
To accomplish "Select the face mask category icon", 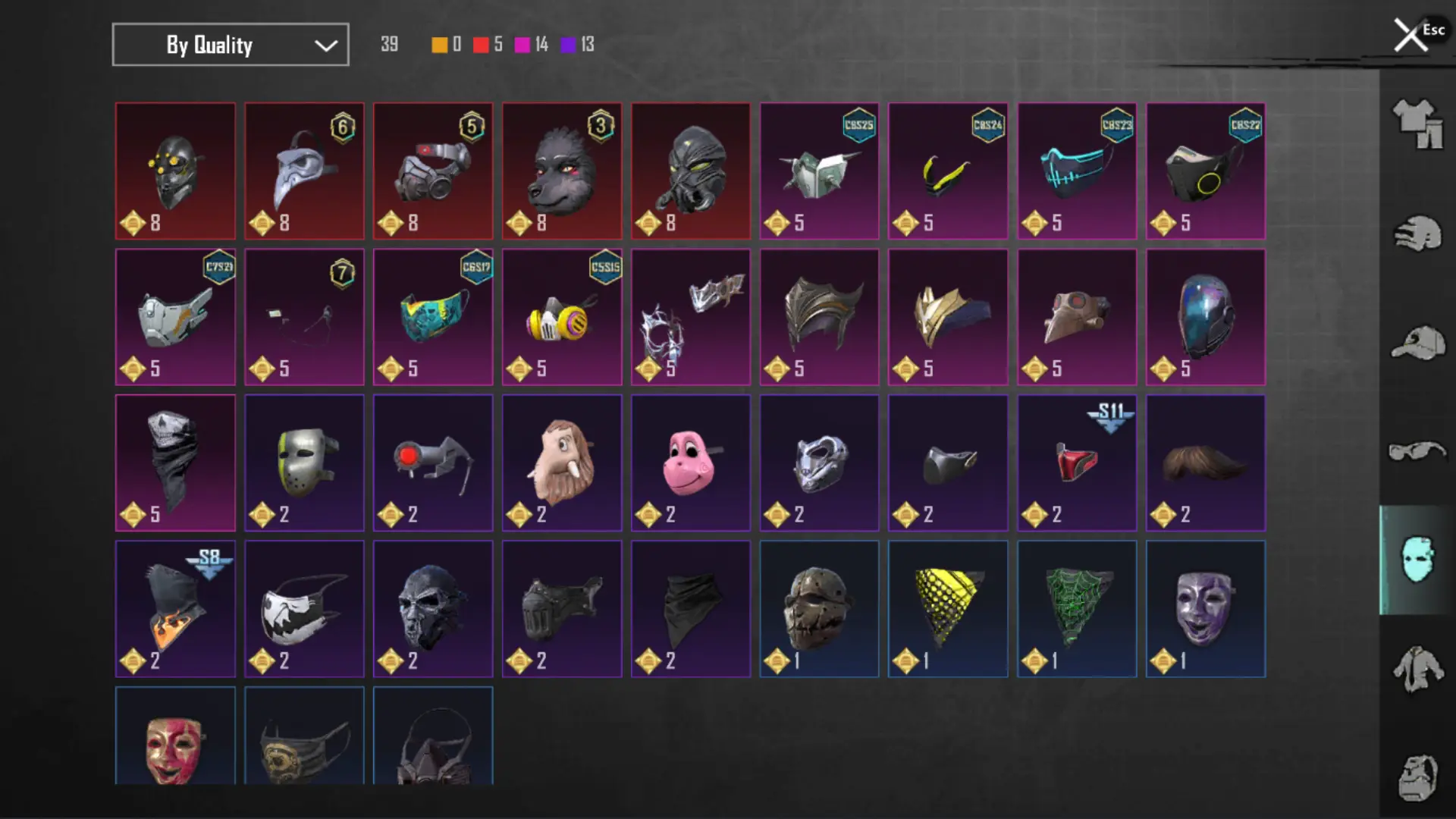I will point(1417,560).
